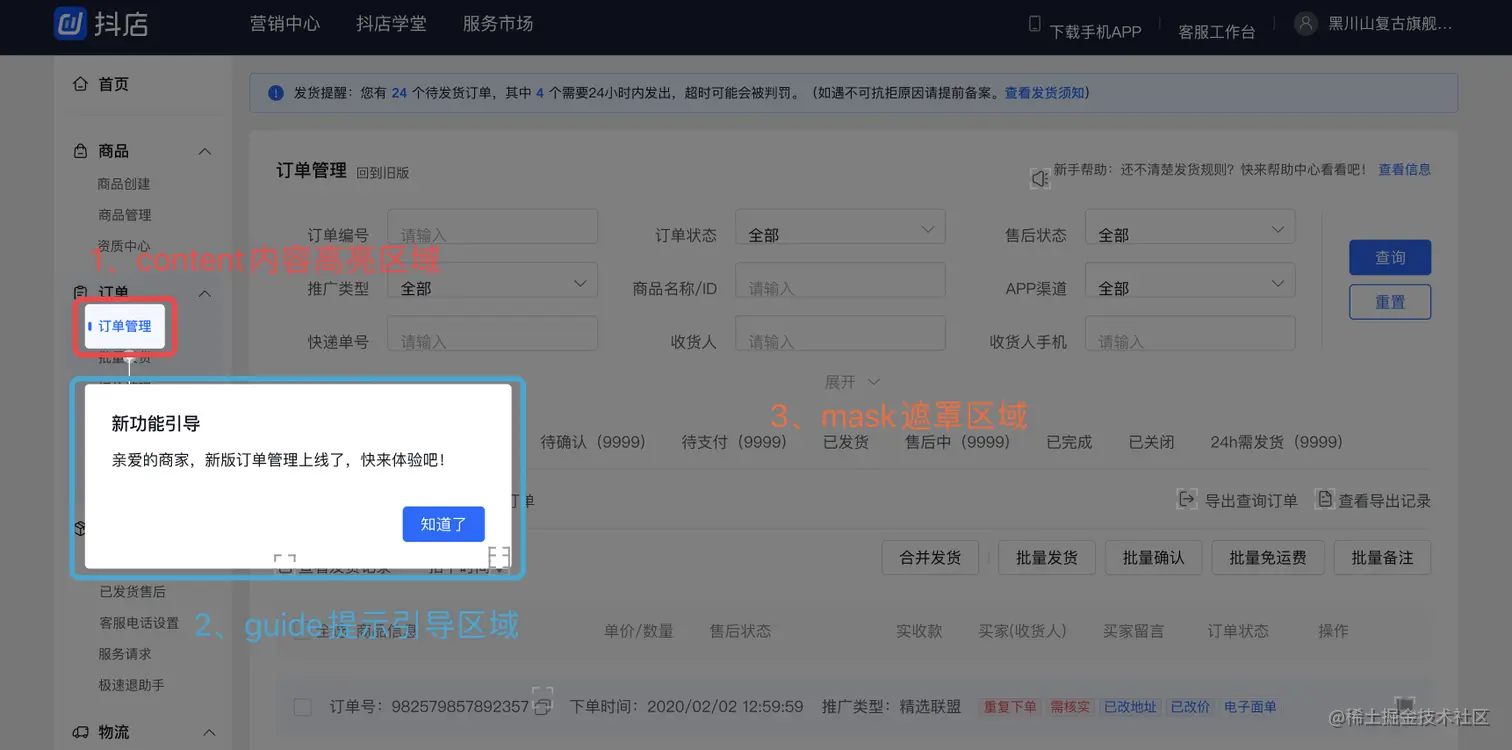Click the 买家留言 column header

(x=1133, y=631)
